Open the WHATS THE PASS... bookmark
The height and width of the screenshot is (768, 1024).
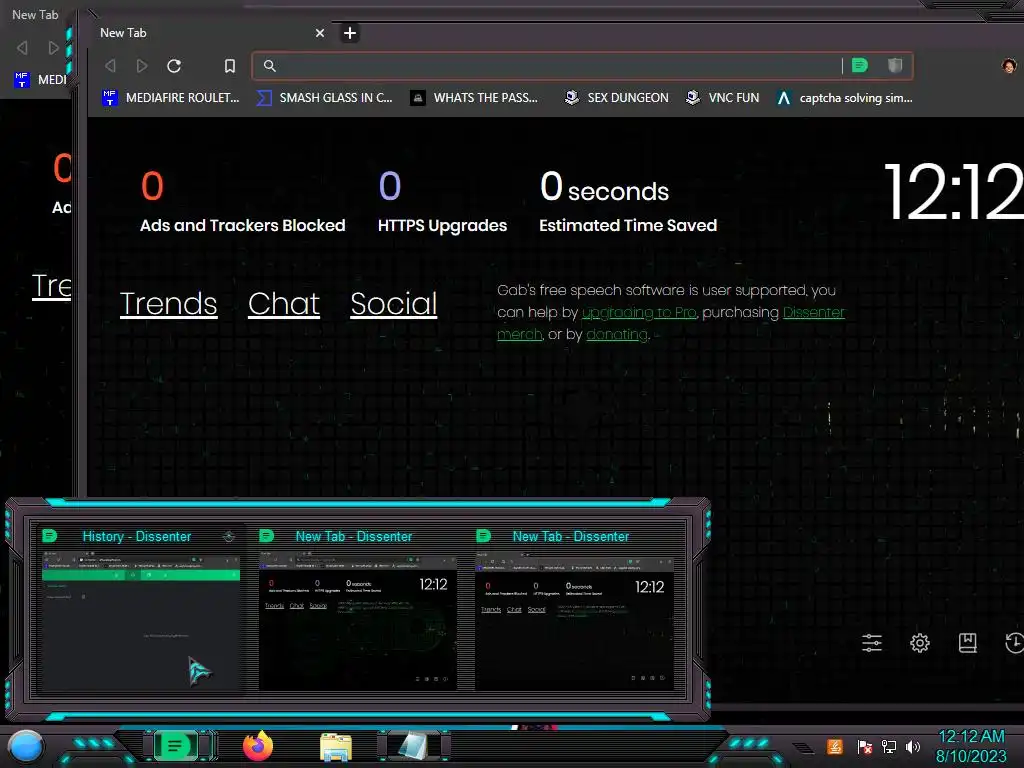tap(474, 98)
